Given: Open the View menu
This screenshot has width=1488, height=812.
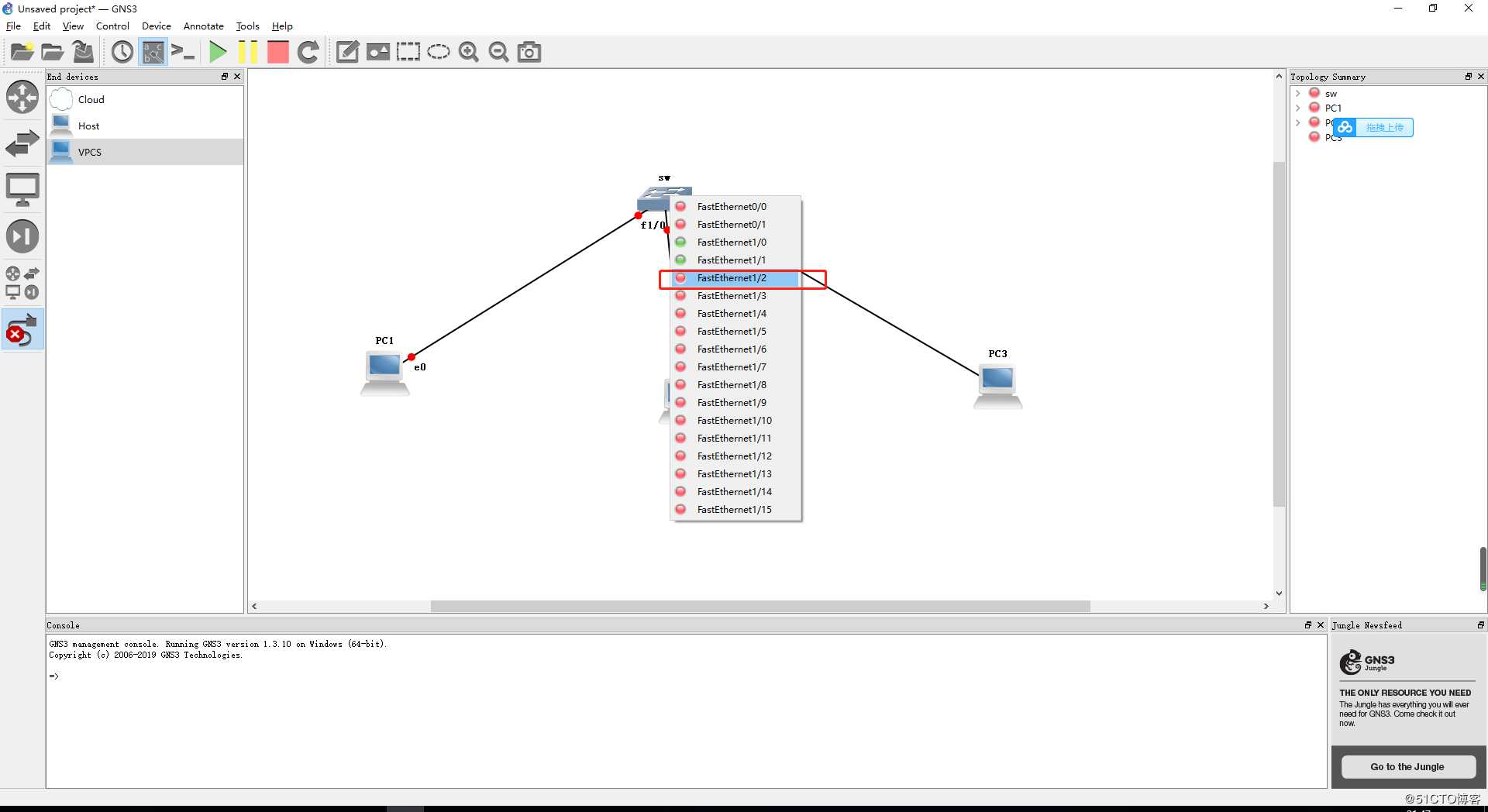Looking at the screenshot, I should click(73, 26).
